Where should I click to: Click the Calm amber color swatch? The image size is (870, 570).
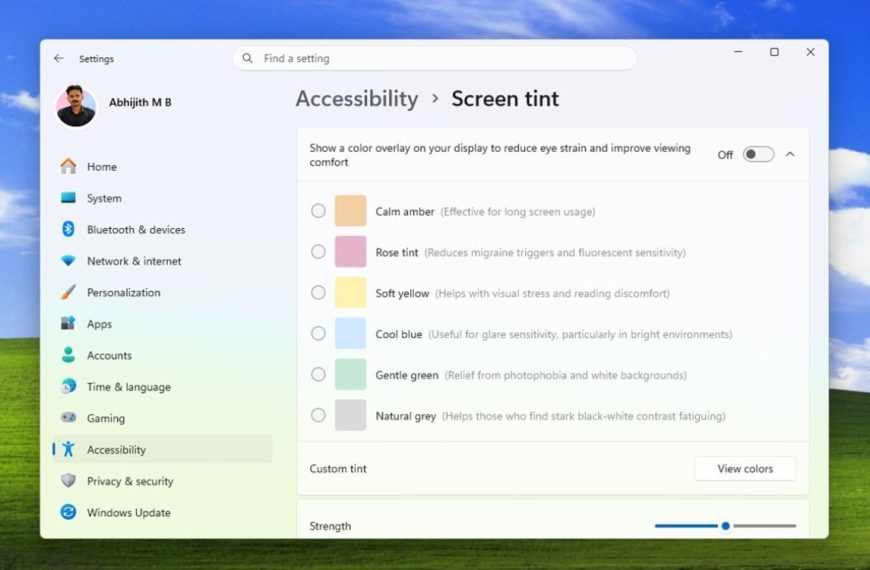[x=350, y=211]
